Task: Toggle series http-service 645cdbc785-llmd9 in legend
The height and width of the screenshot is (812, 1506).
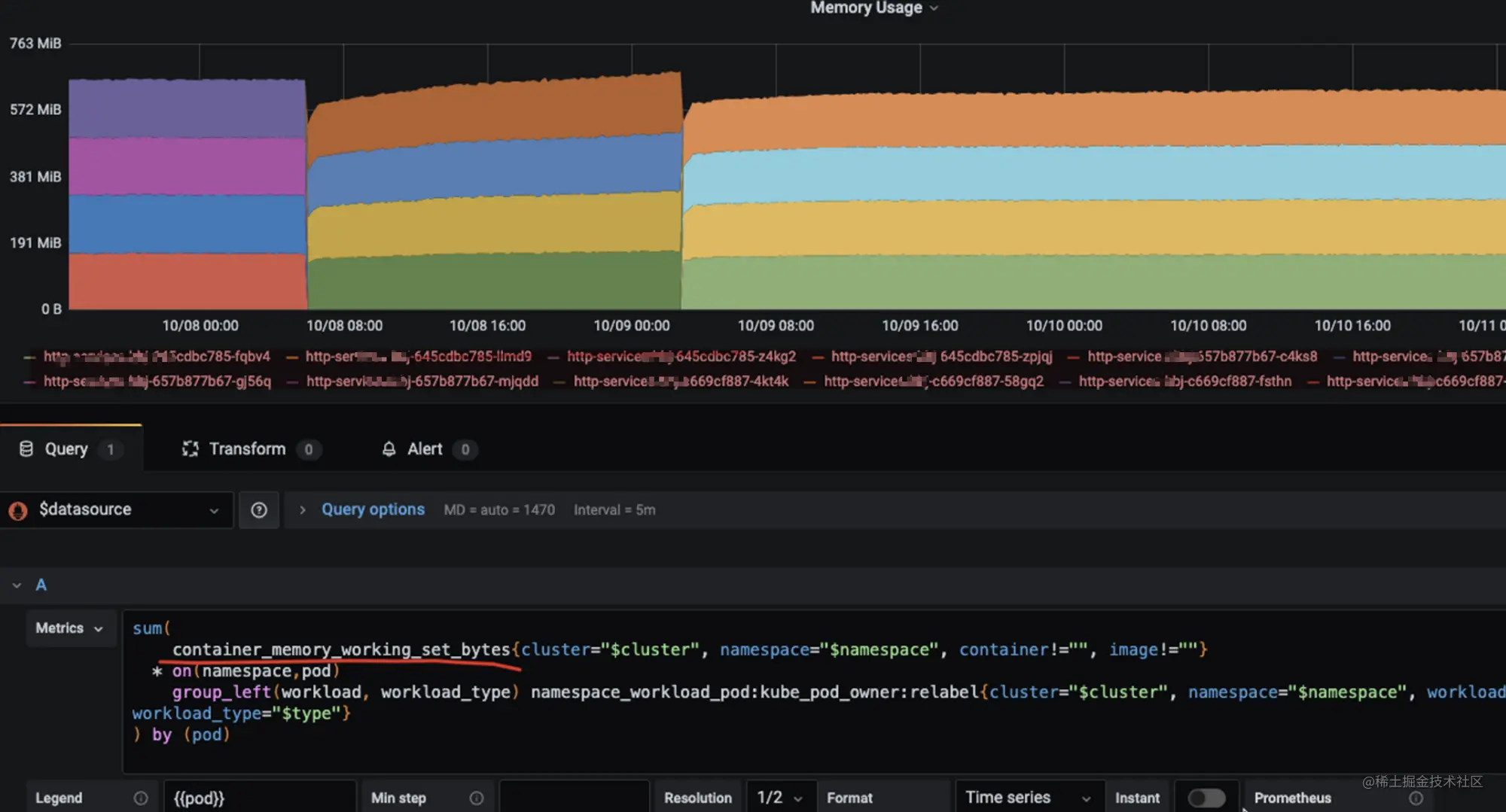Action: (x=418, y=357)
